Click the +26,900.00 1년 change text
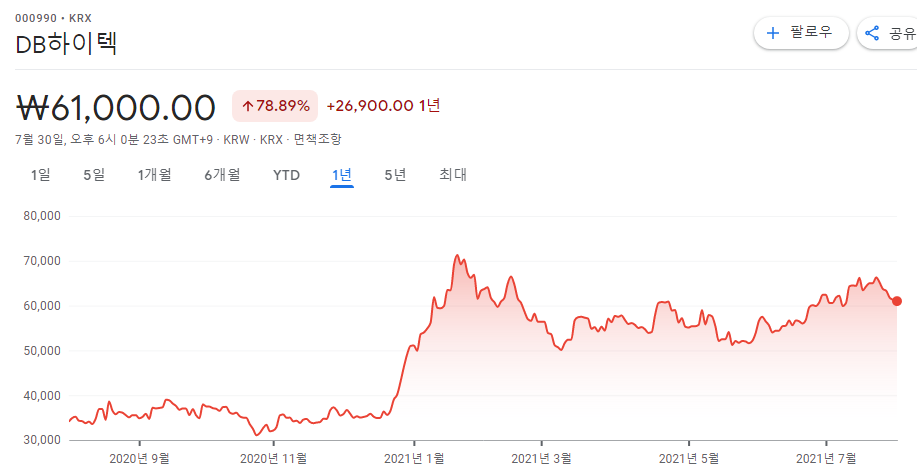This screenshot has height=472, width=917. click(383, 106)
